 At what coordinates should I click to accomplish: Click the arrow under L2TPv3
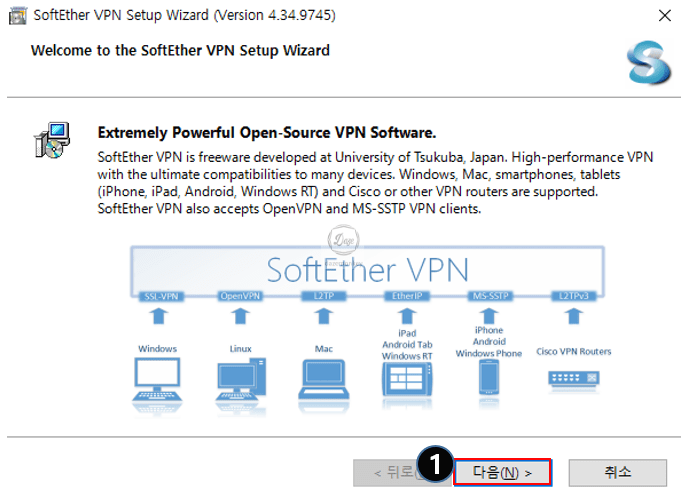(x=574, y=316)
